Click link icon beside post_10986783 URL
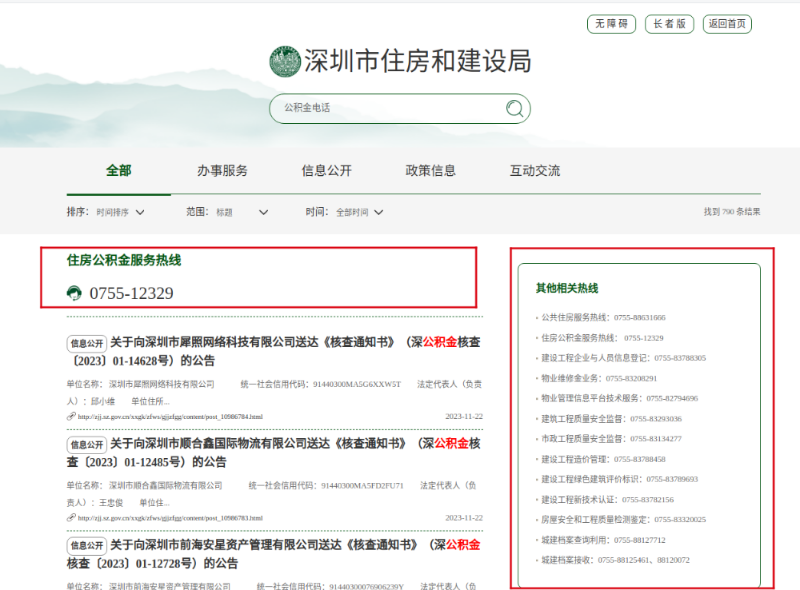 coord(71,518)
